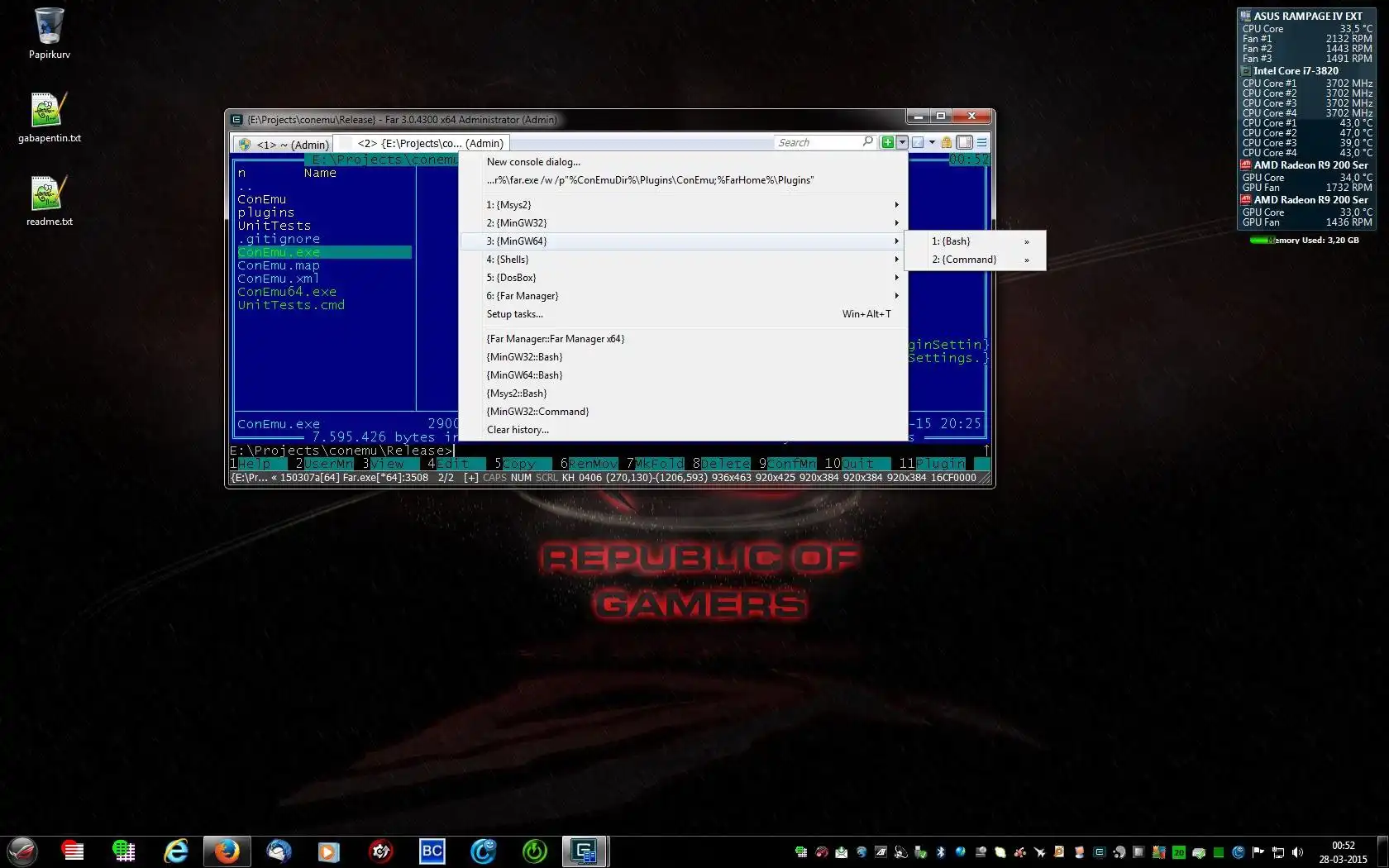The image size is (1389, 868).
Task: Expand the 3: {MinGW64} submenu
Action: [x=684, y=241]
